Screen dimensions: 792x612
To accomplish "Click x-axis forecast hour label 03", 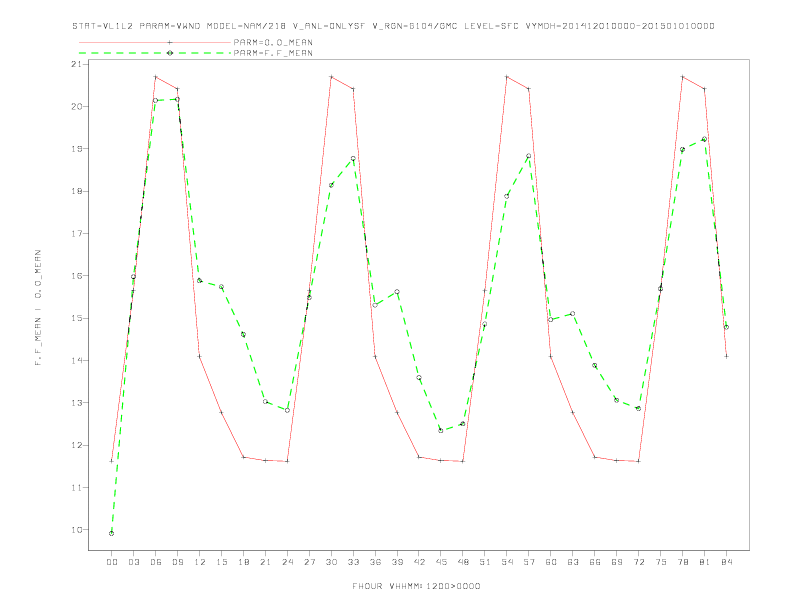I will coord(133,562).
